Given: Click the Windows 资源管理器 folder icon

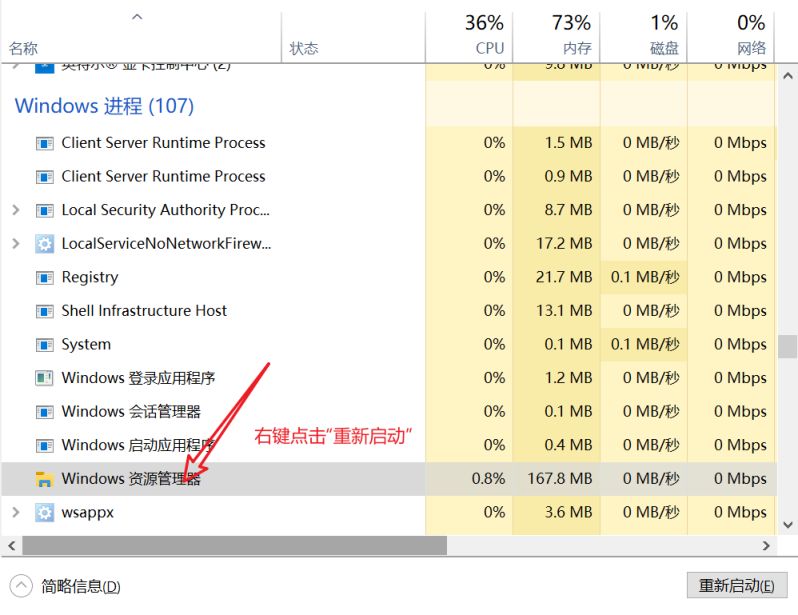Looking at the screenshot, I should pyautogui.click(x=45, y=479).
